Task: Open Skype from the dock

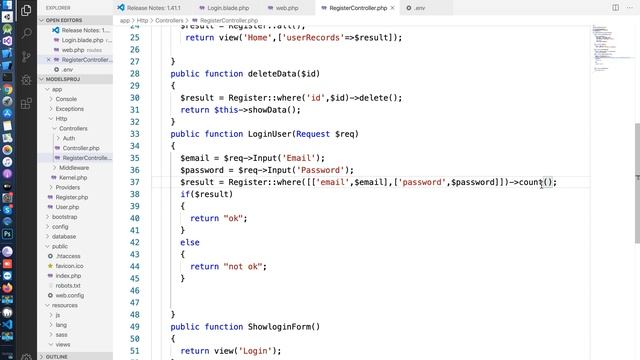Action: coord(7,210)
